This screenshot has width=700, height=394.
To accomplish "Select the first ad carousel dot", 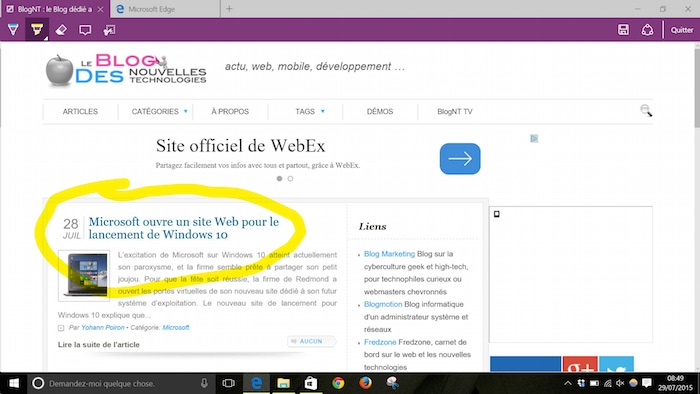I will tap(279, 178).
